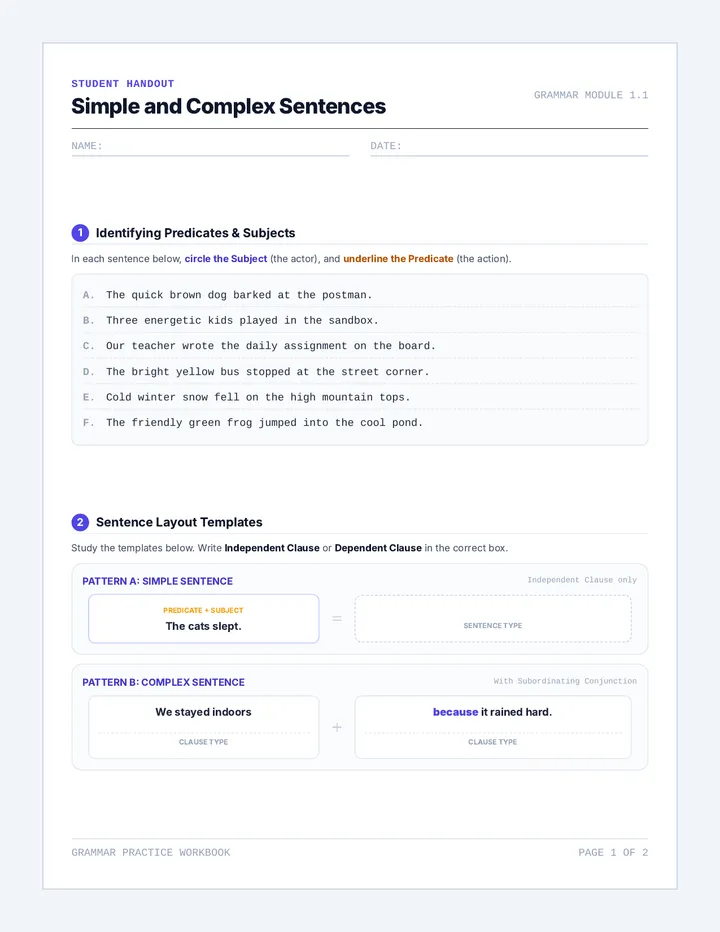Click CLAUSE TYPE field under 'We stayed indoors'
This screenshot has width=720, height=932.
[203, 742]
